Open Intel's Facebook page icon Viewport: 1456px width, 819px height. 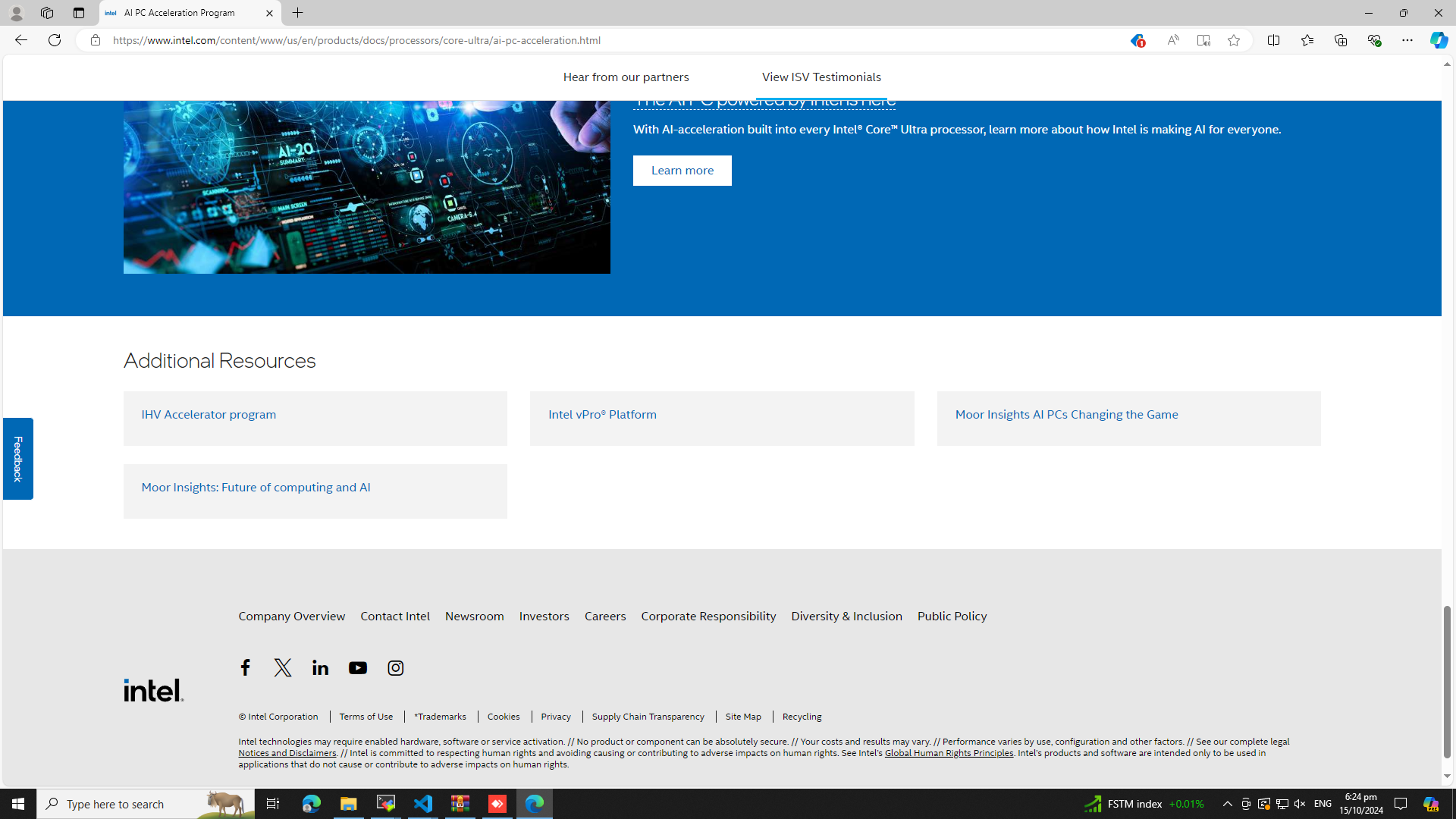tap(245, 667)
